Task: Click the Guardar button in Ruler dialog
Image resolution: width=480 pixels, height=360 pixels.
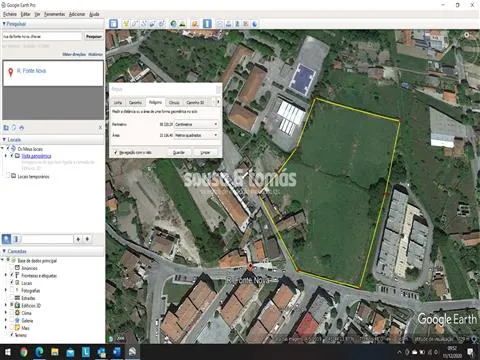Action: pos(179,152)
